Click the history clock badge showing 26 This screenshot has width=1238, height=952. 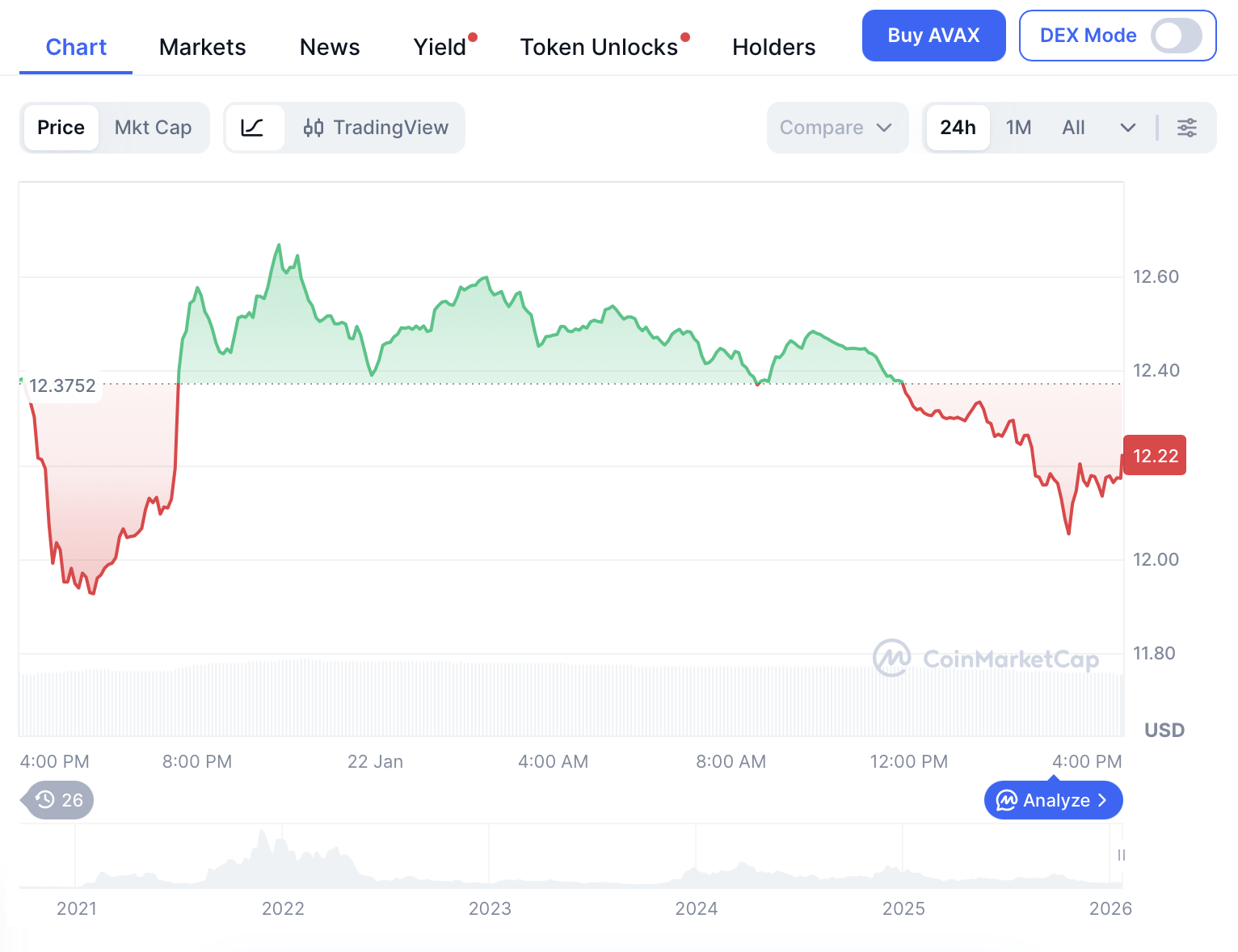[60, 800]
